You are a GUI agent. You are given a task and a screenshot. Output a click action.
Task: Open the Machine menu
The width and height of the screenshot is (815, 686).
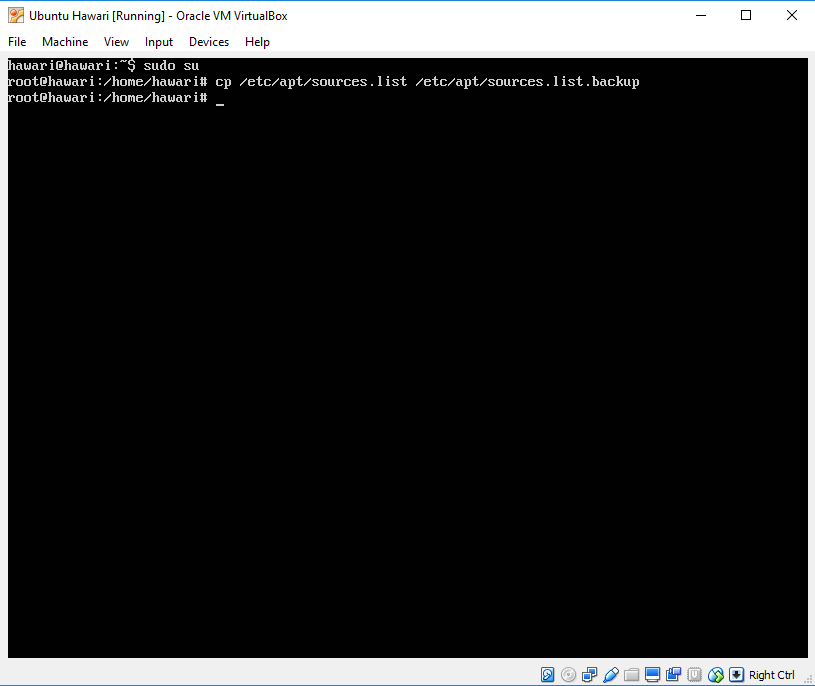coord(65,42)
